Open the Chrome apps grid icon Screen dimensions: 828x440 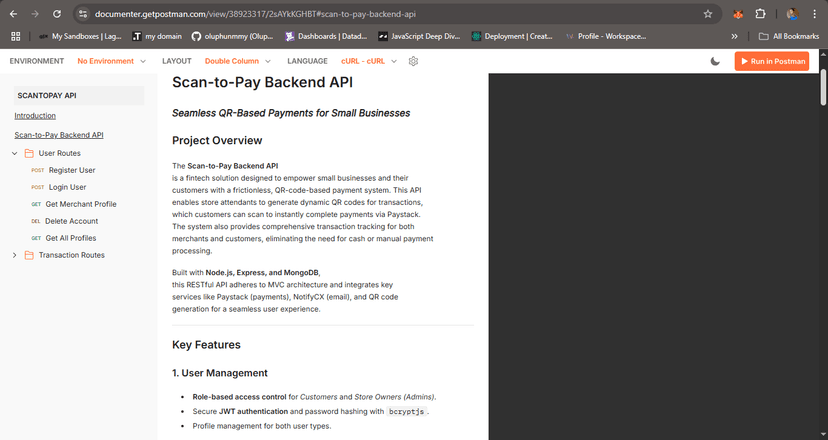(15, 36)
